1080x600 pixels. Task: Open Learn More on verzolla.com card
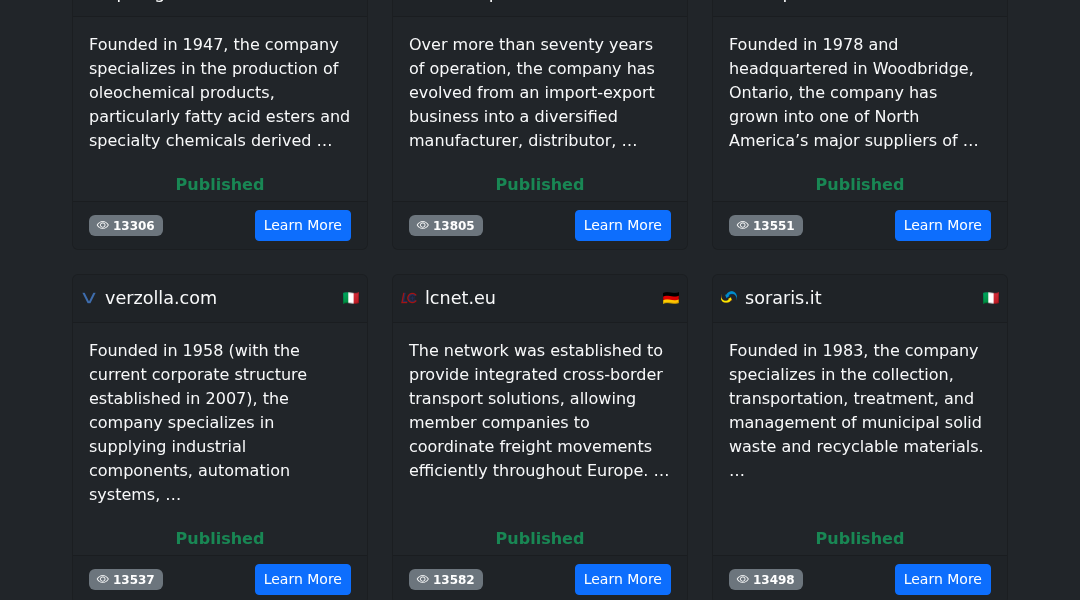(302, 579)
